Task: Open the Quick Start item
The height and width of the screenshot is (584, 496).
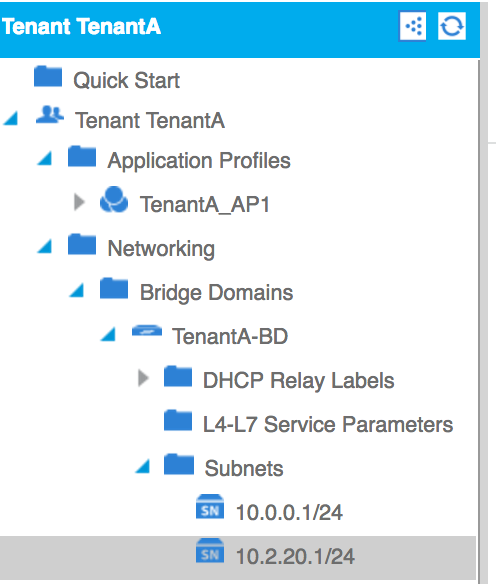Action: (126, 80)
